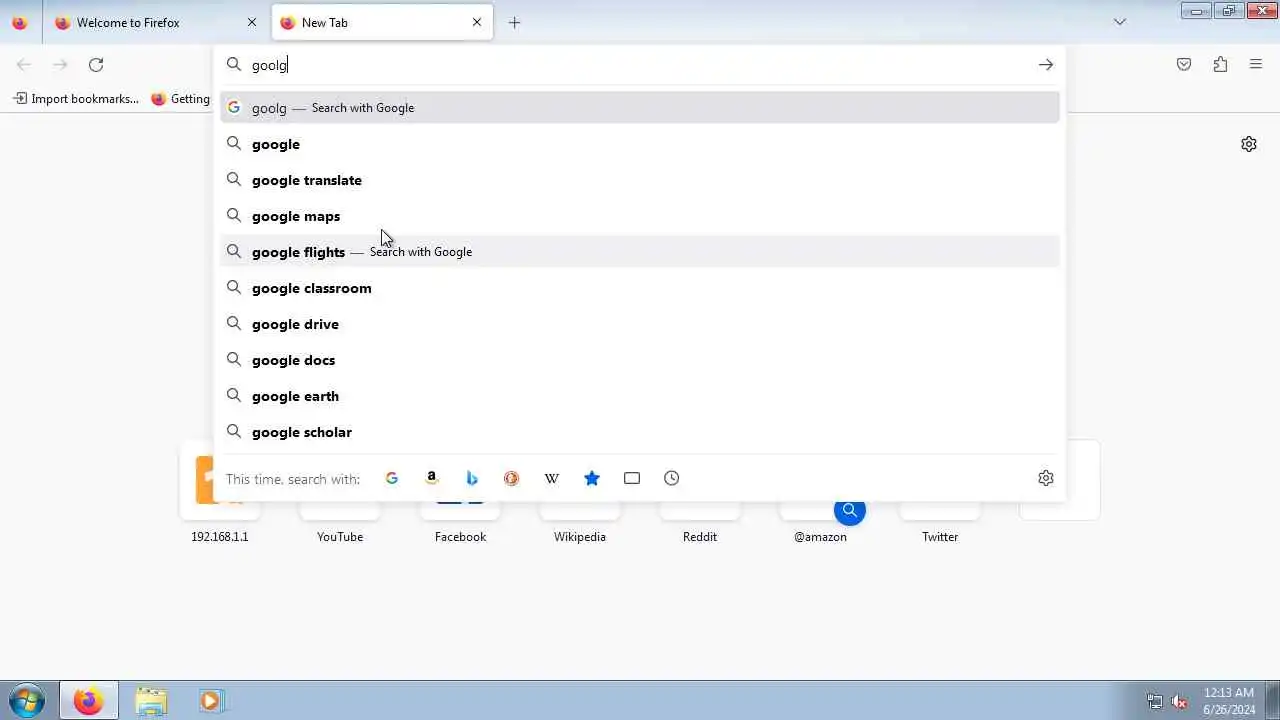This screenshot has height=720, width=1280.
Task: Search this time with Amazon icon
Action: point(432,478)
